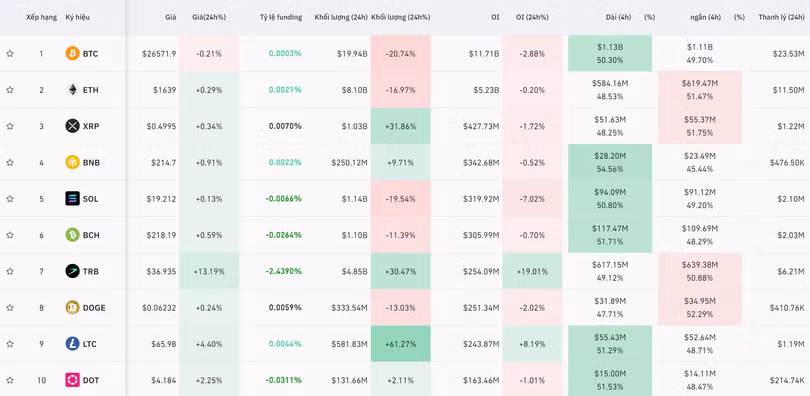Sort by Xếp hạng column header
Viewport: 810px width, 396px height.
coord(41,17)
